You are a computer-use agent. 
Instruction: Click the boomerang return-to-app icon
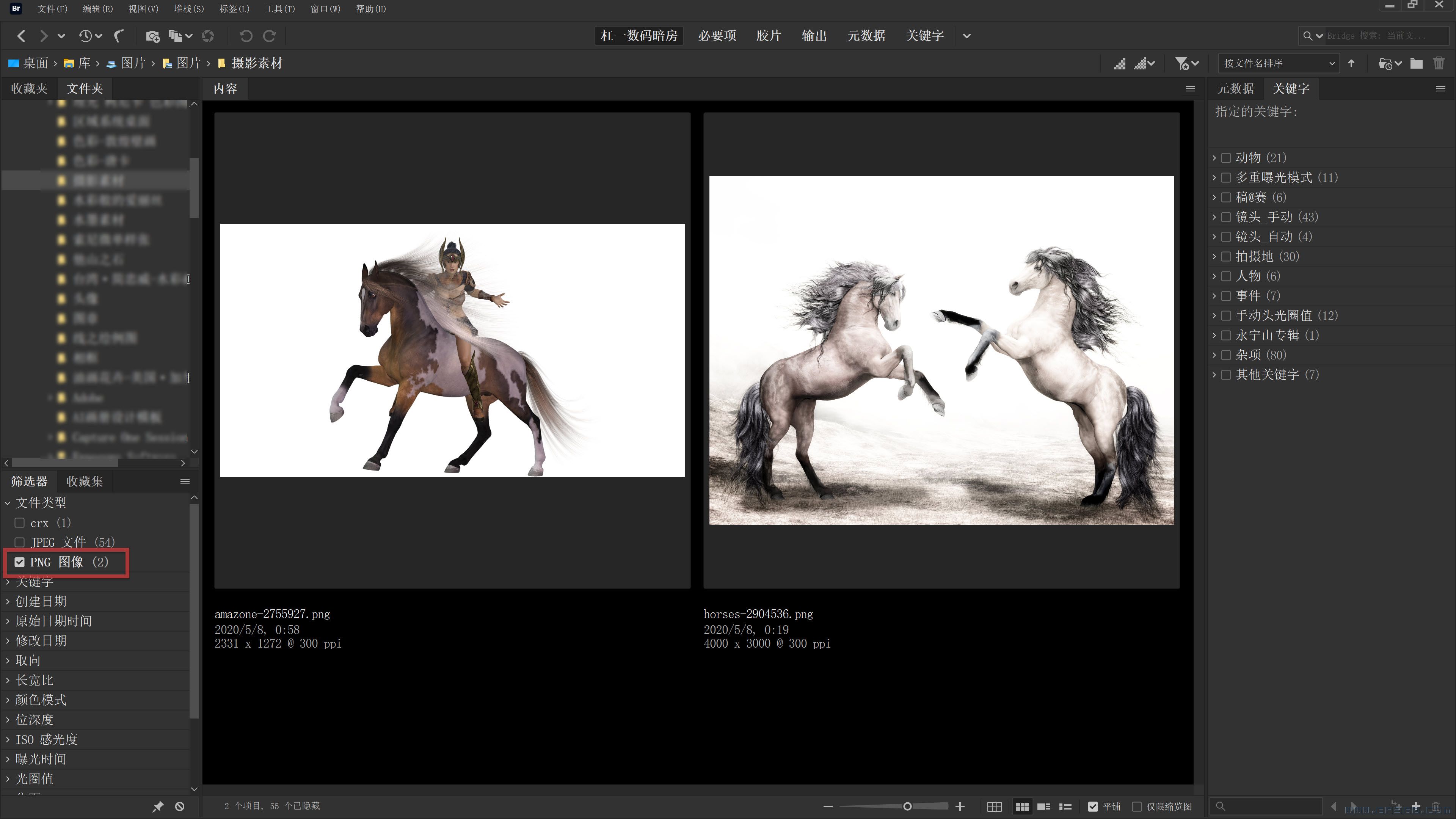[x=119, y=36]
